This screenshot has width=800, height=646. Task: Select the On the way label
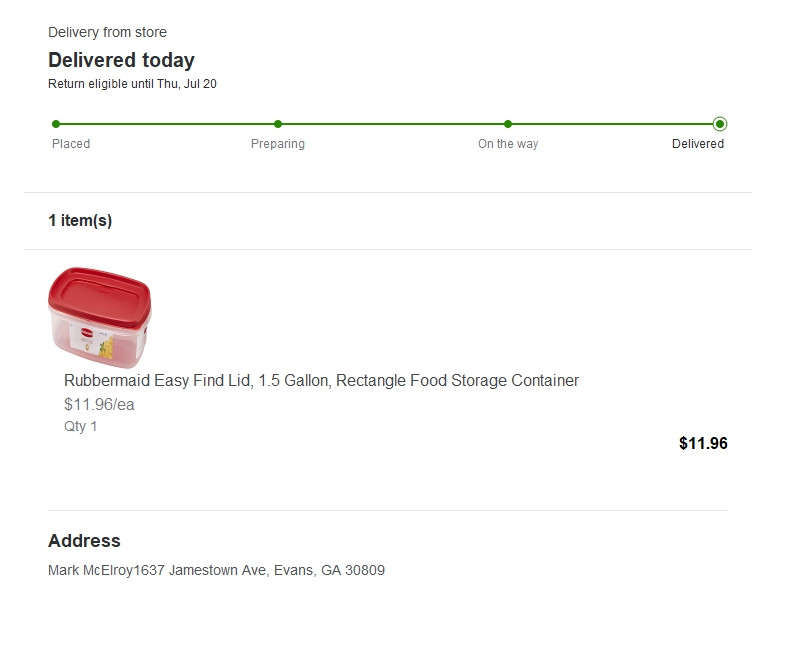[x=508, y=144]
